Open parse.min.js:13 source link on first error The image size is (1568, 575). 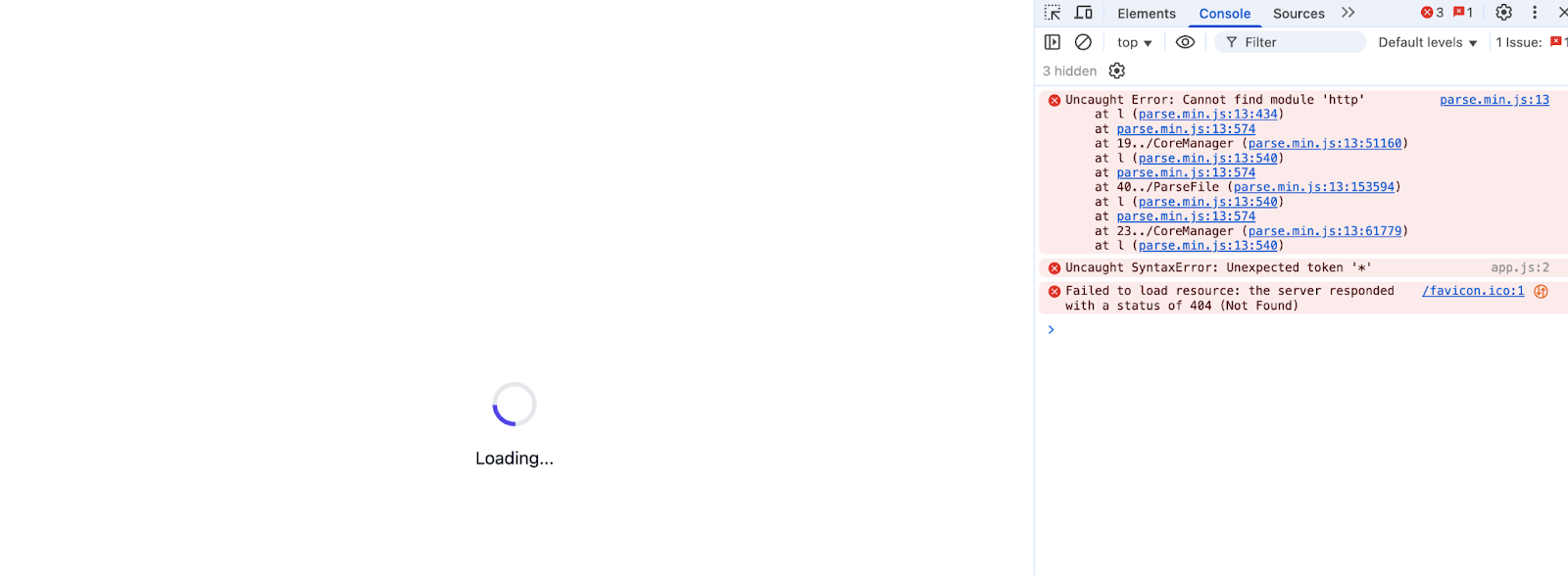1494,100
